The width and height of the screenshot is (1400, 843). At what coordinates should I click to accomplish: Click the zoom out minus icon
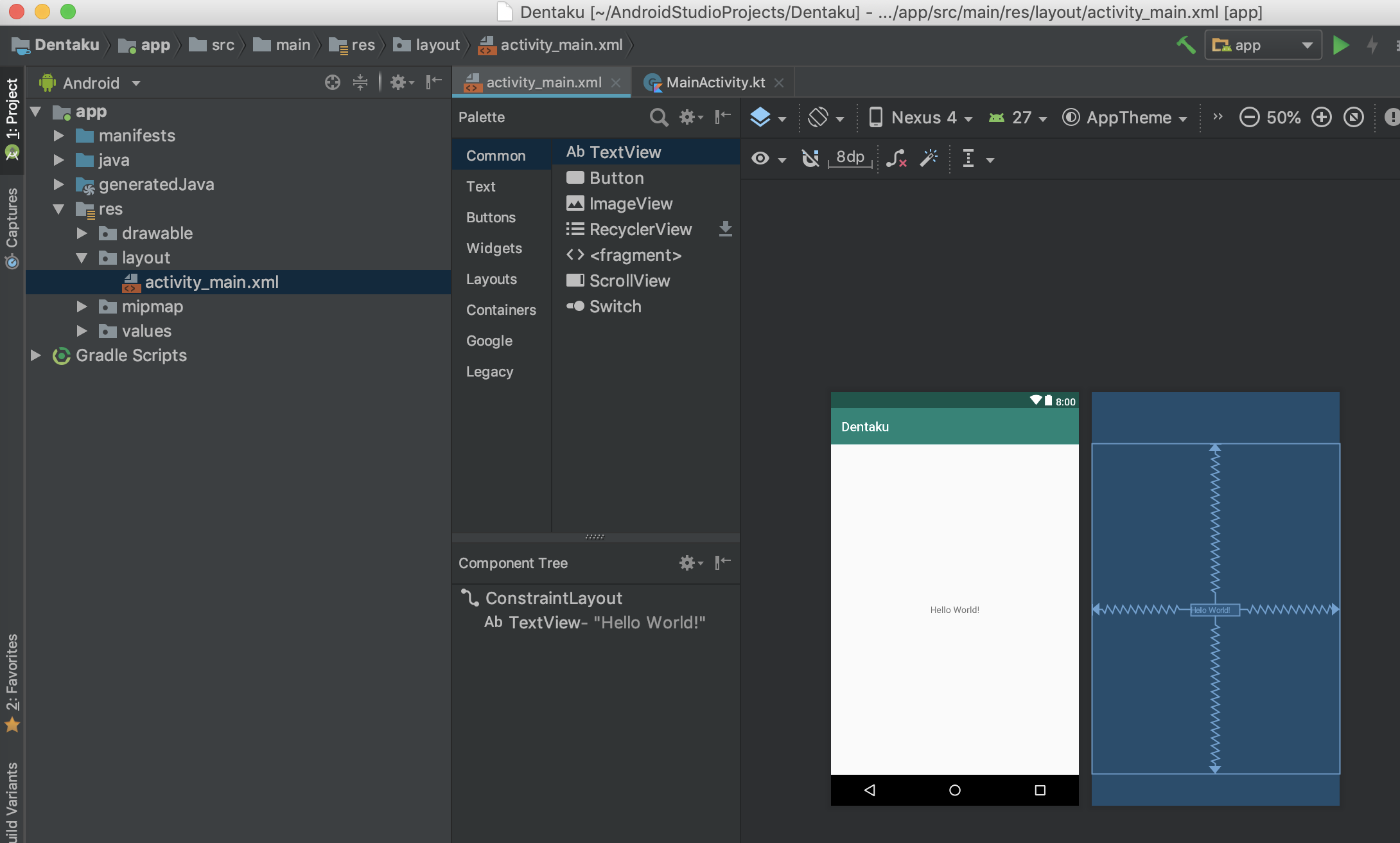tap(1248, 117)
